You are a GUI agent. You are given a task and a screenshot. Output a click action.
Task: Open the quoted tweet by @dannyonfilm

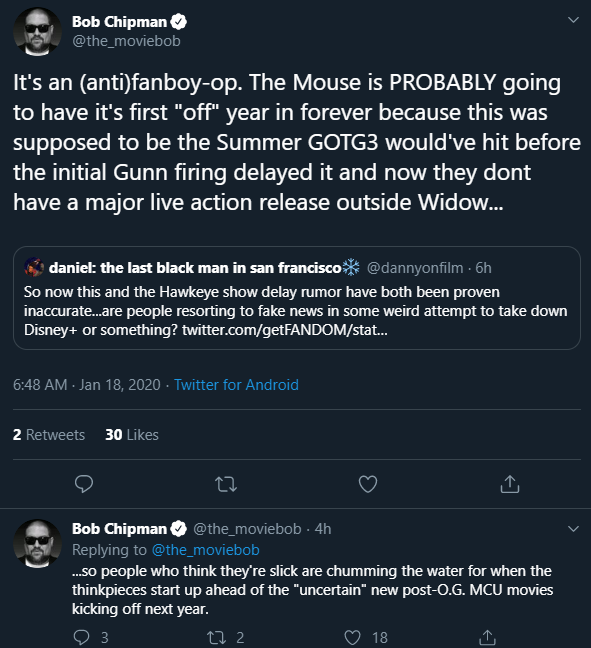(297, 298)
